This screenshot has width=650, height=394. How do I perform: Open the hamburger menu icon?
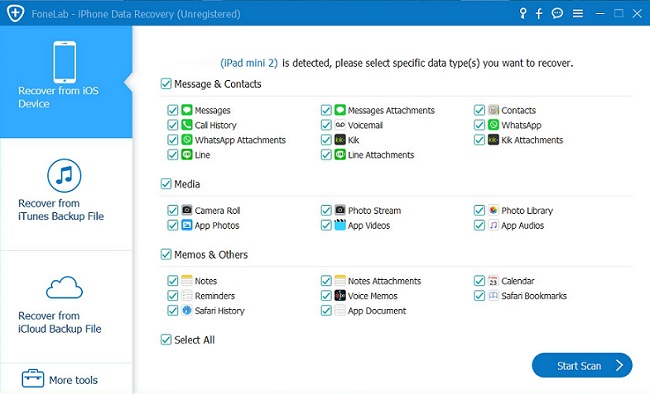click(x=578, y=14)
